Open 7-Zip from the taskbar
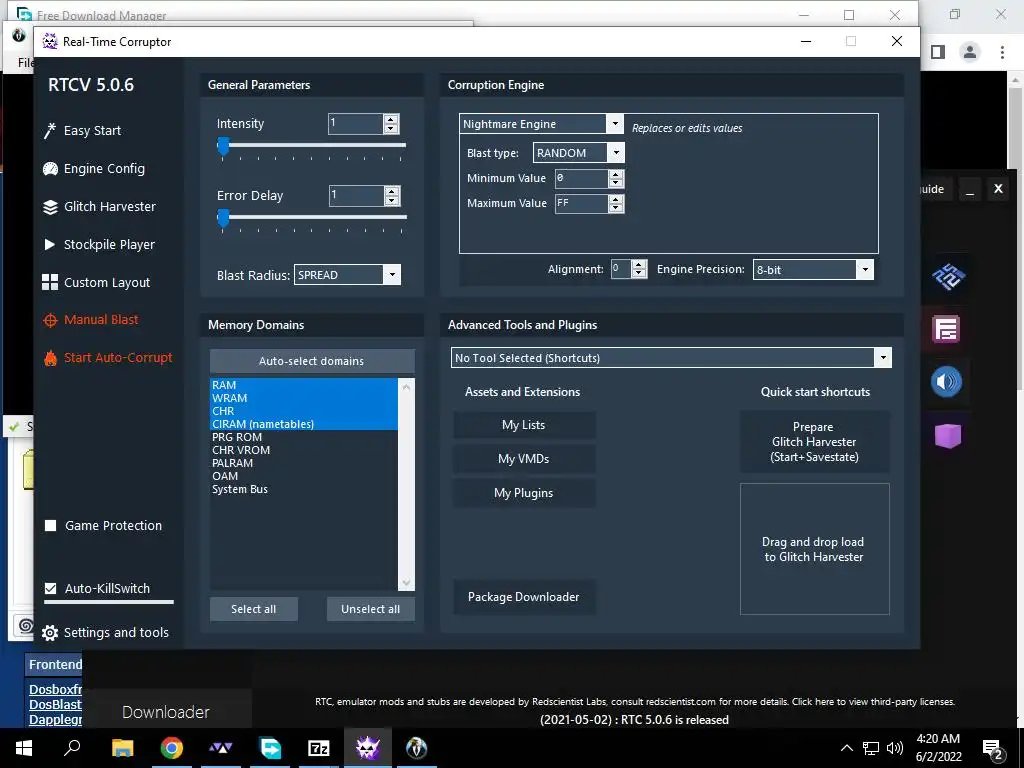 click(319, 748)
